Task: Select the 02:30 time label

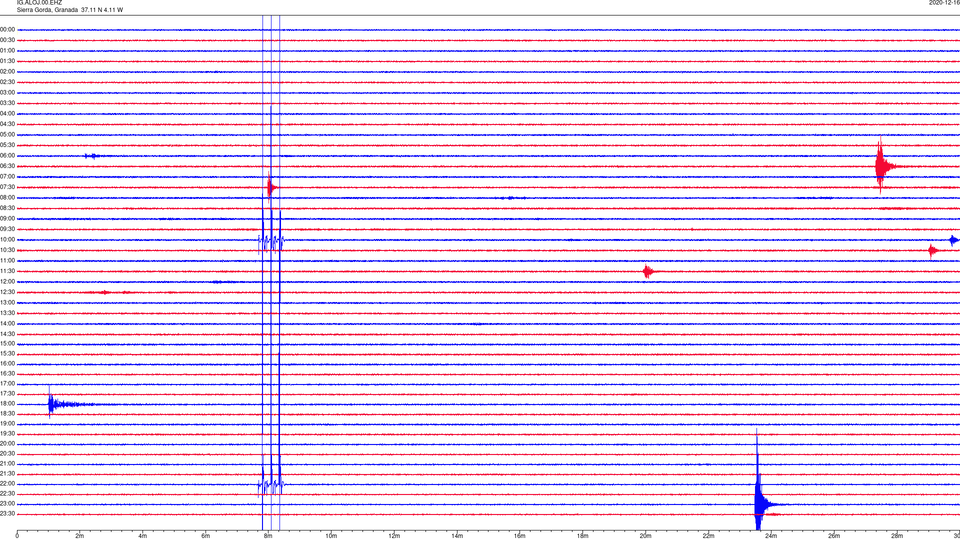Action: coord(7,82)
